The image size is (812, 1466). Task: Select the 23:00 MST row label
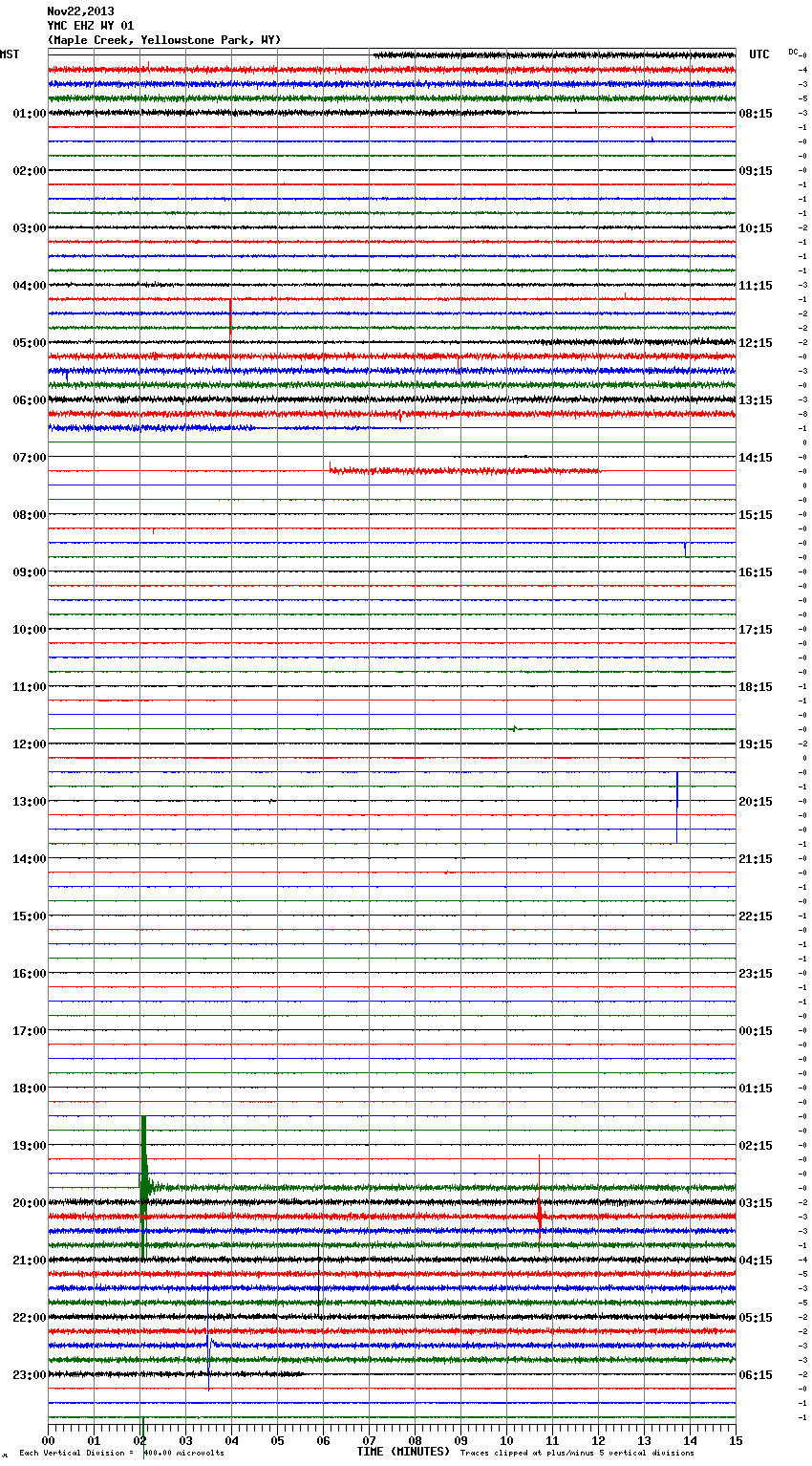[x=30, y=1375]
